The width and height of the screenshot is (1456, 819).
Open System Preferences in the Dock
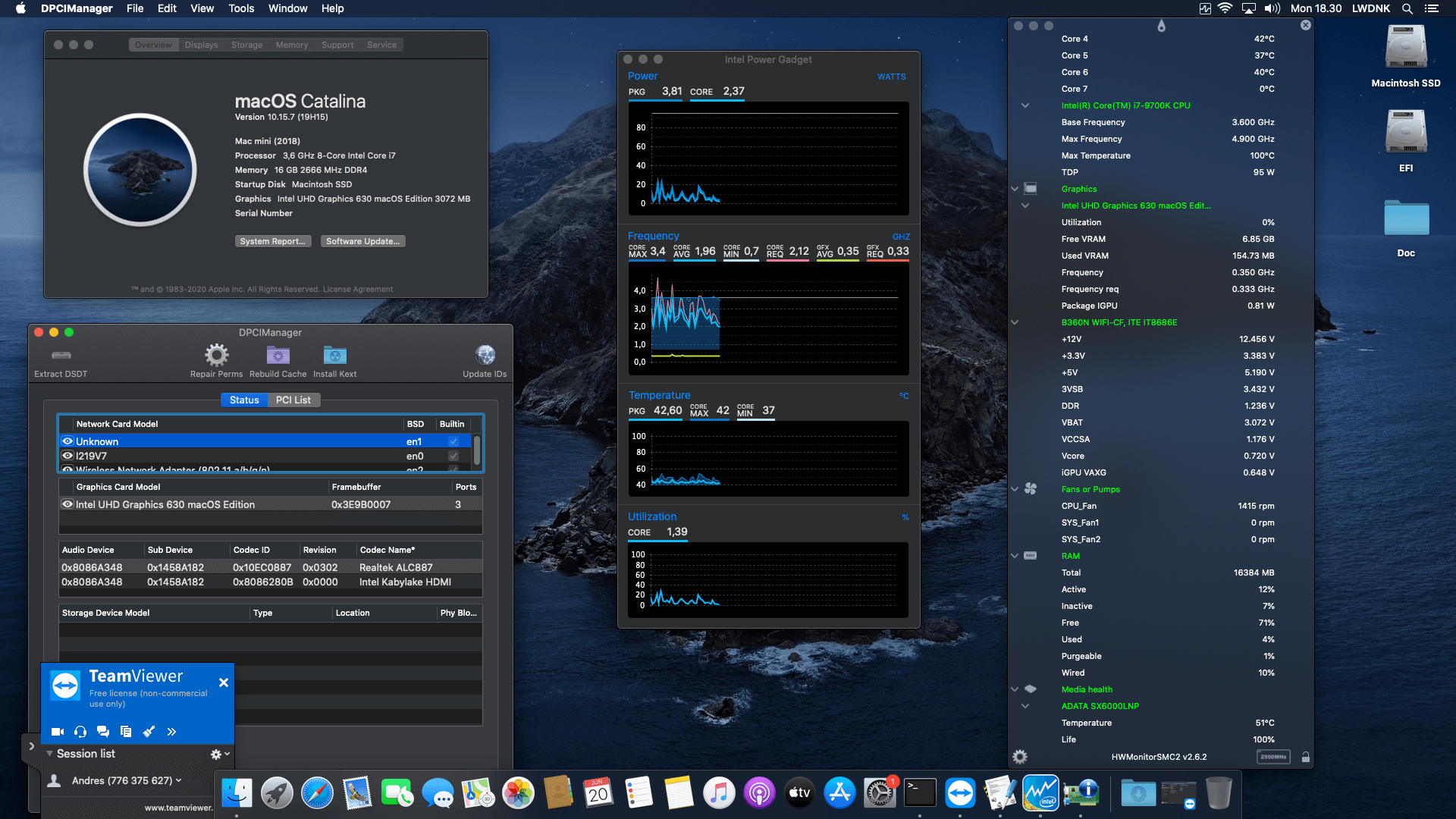click(x=880, y=793)
